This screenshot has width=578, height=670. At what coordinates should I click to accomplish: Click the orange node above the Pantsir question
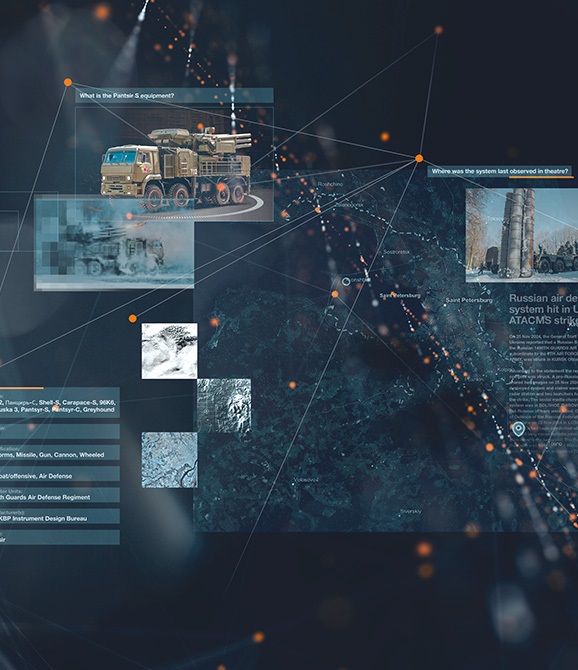coord(67,82)
